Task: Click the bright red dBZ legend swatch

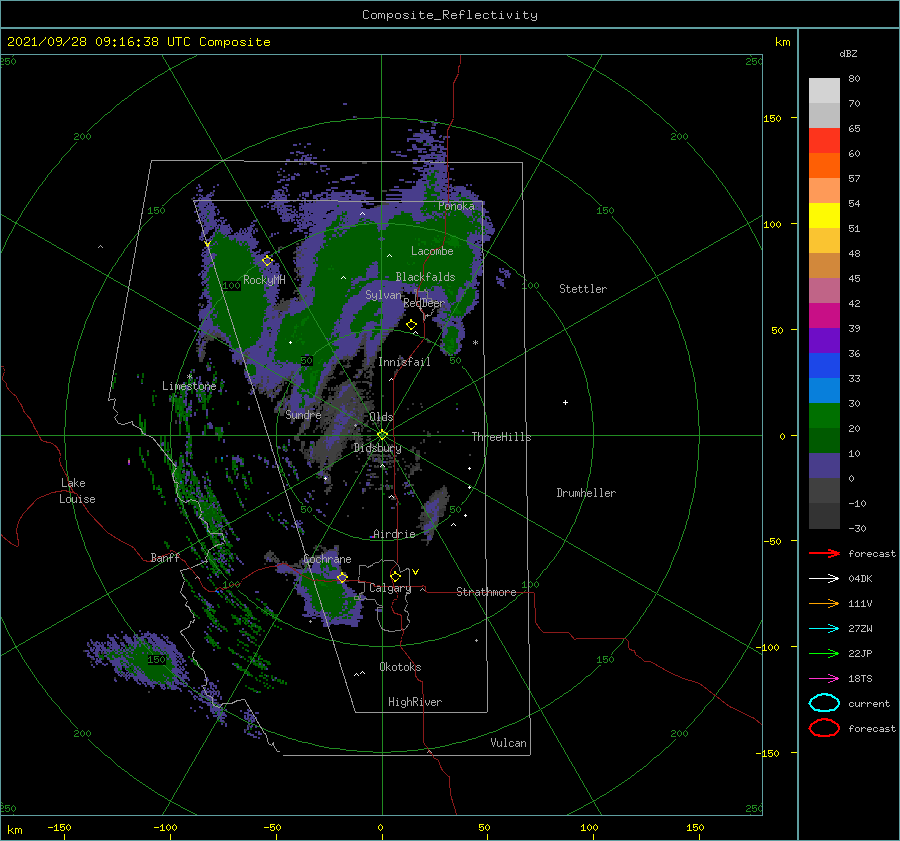Action: [824, 140]
